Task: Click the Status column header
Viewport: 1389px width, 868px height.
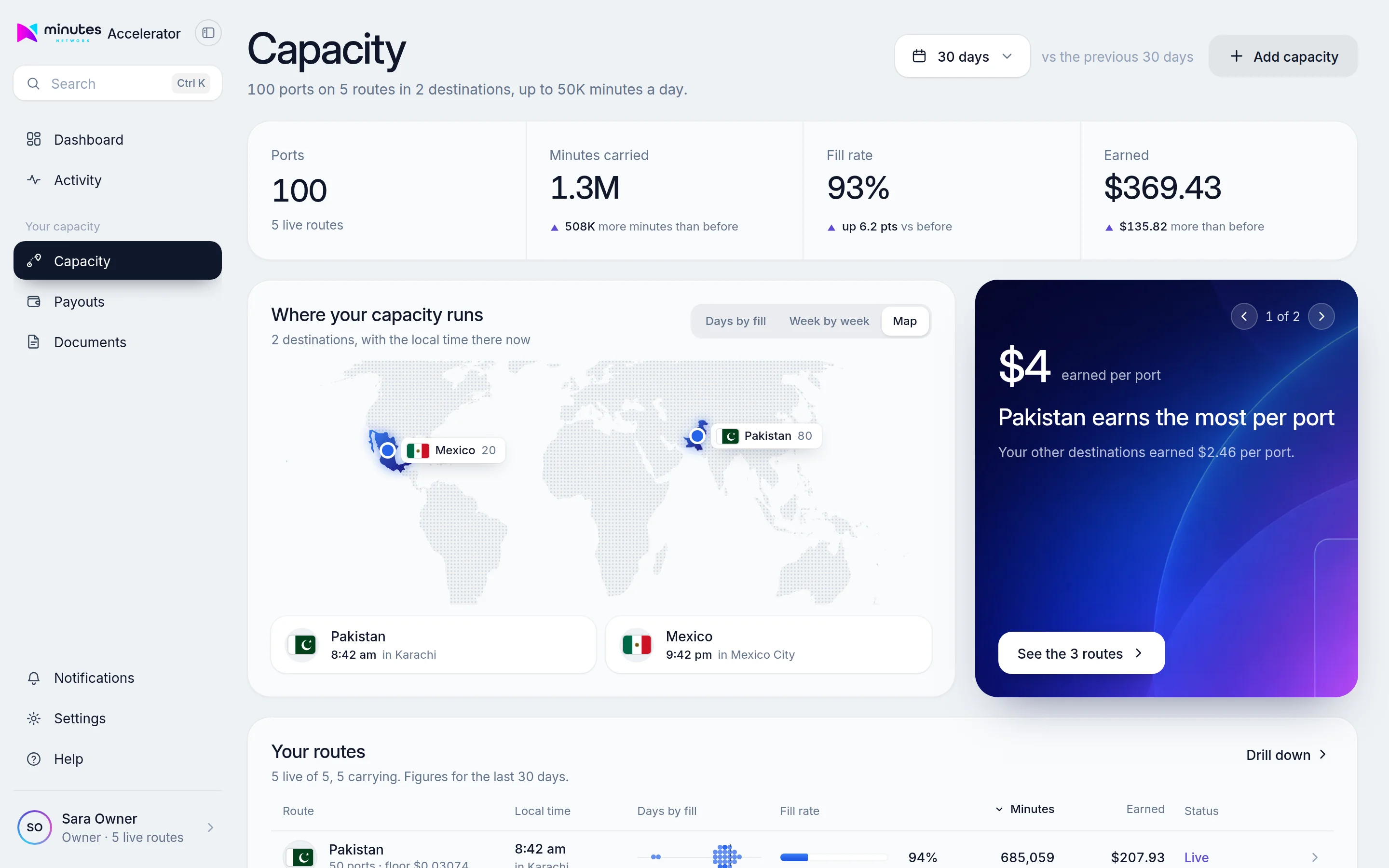Action: click(1201, 811)
